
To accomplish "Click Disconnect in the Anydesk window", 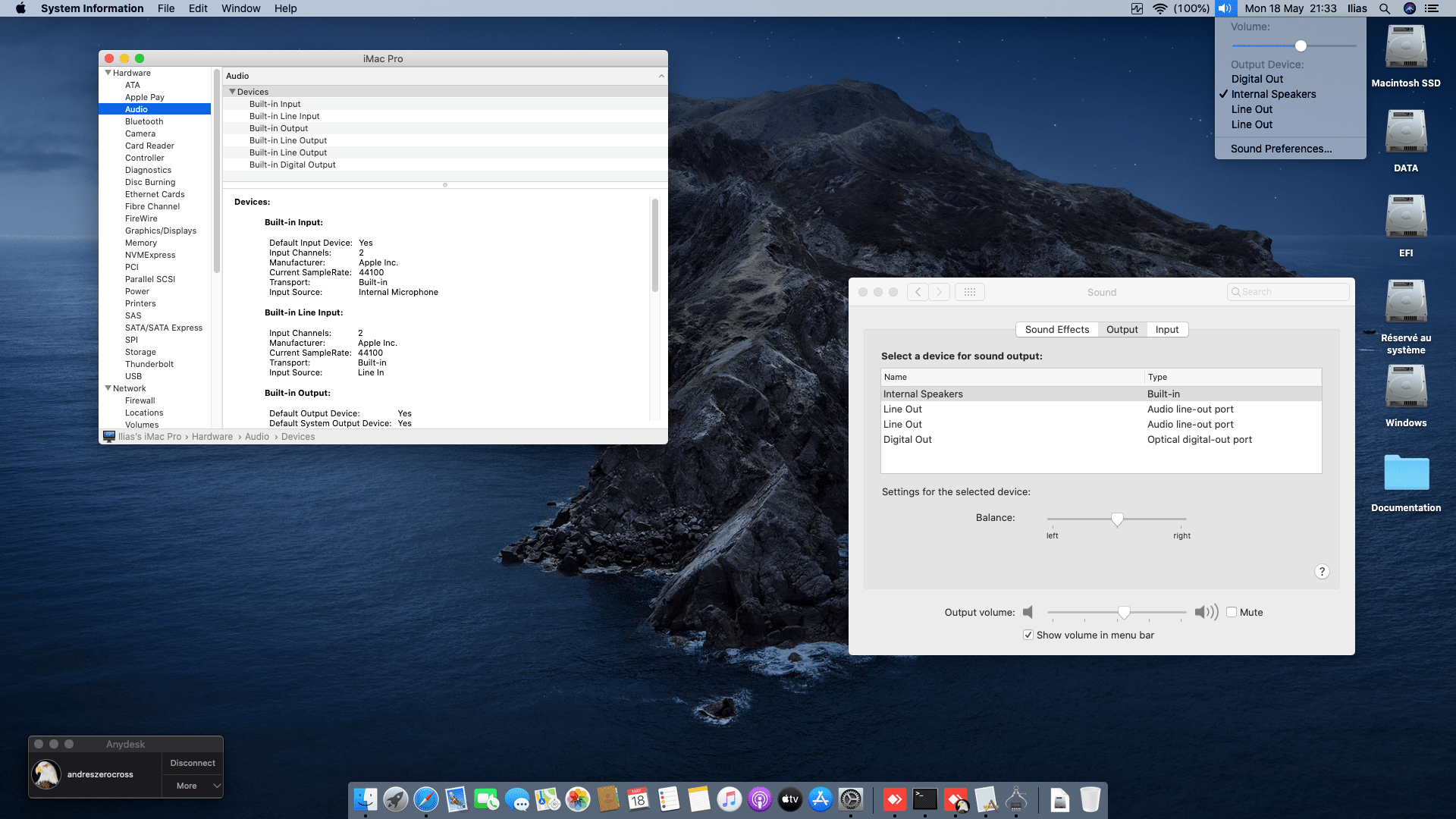I will (193, 763).
